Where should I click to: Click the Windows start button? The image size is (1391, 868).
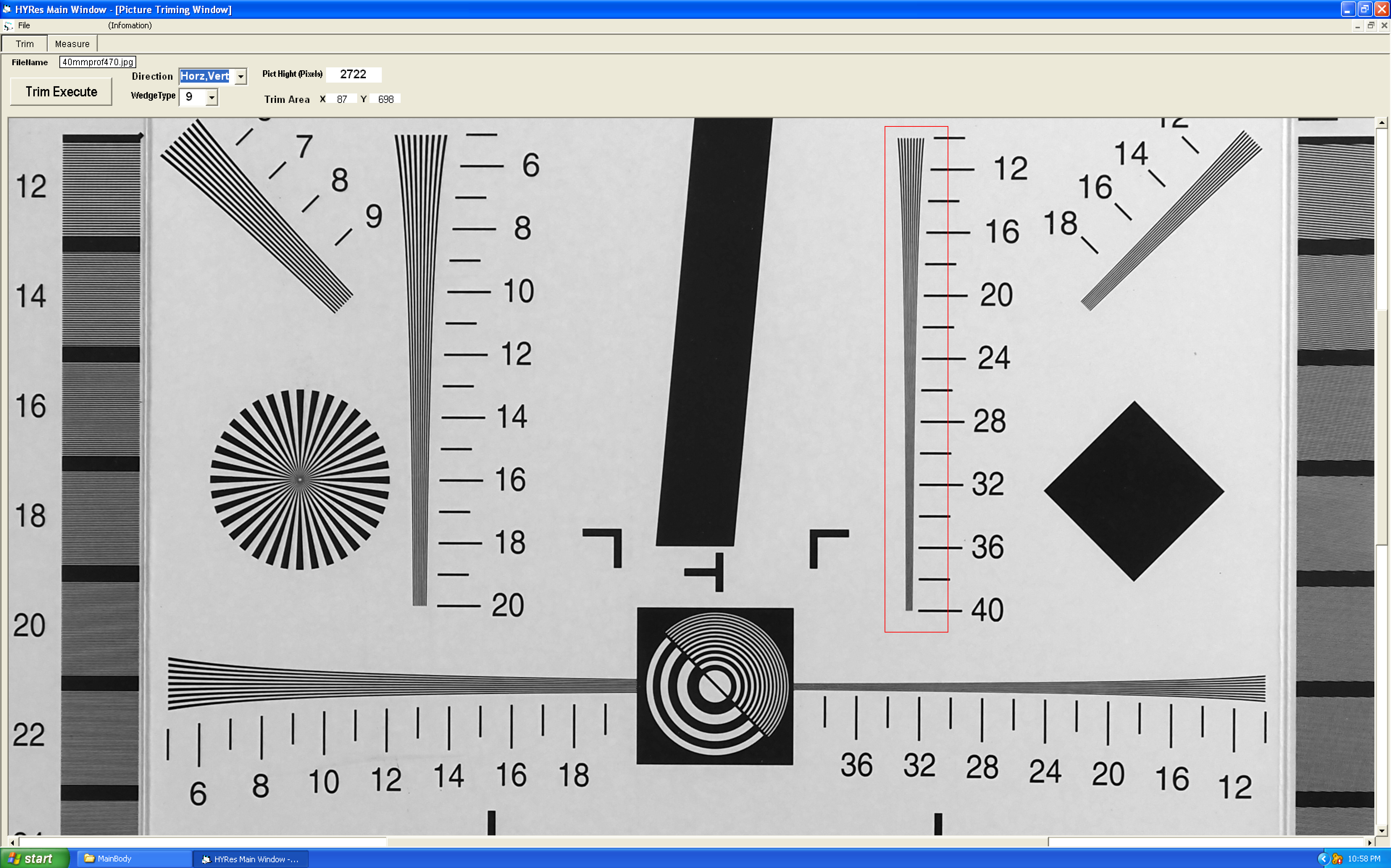point(33,858)
